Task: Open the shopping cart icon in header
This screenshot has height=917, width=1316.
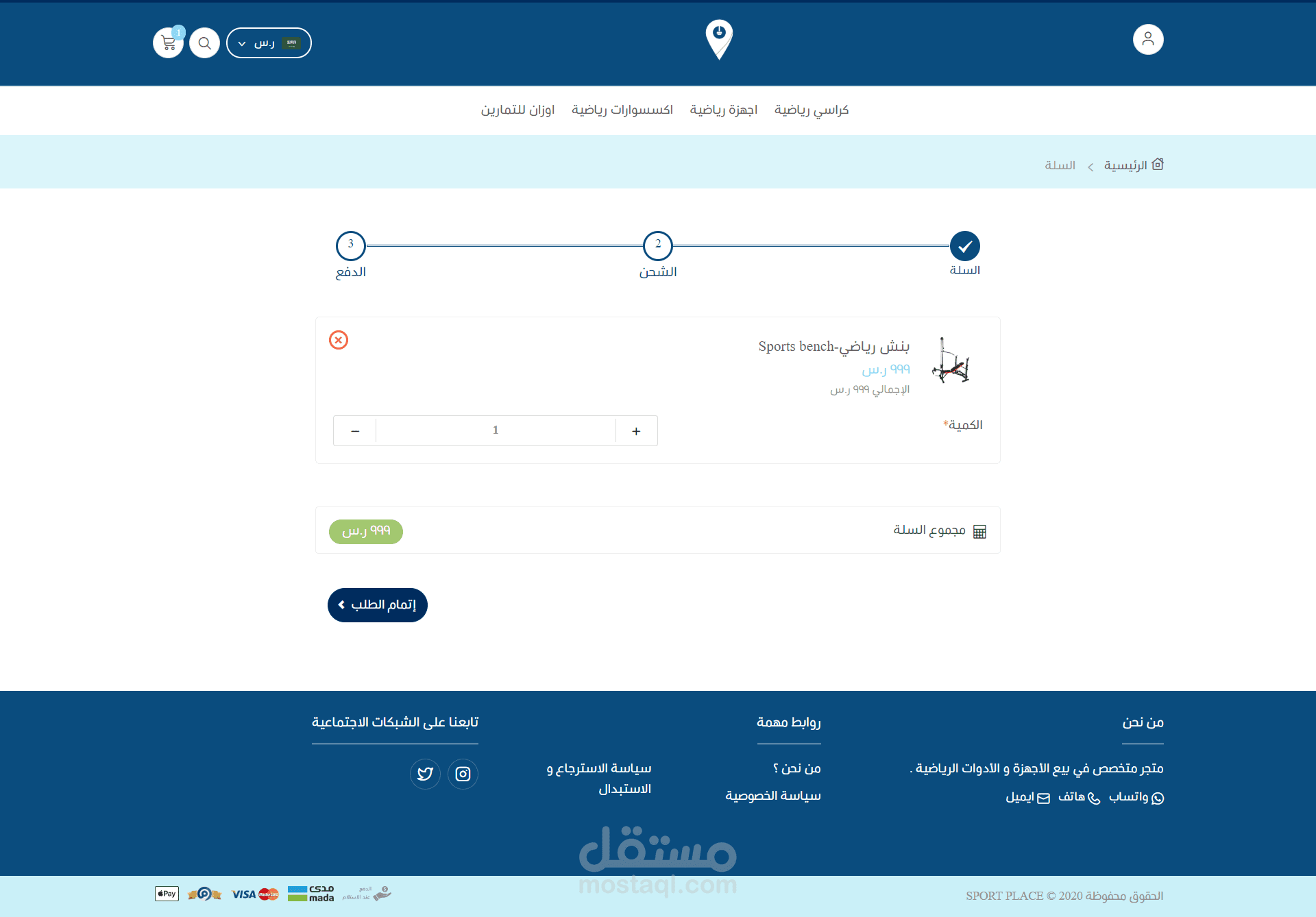Action: (168, 43)
